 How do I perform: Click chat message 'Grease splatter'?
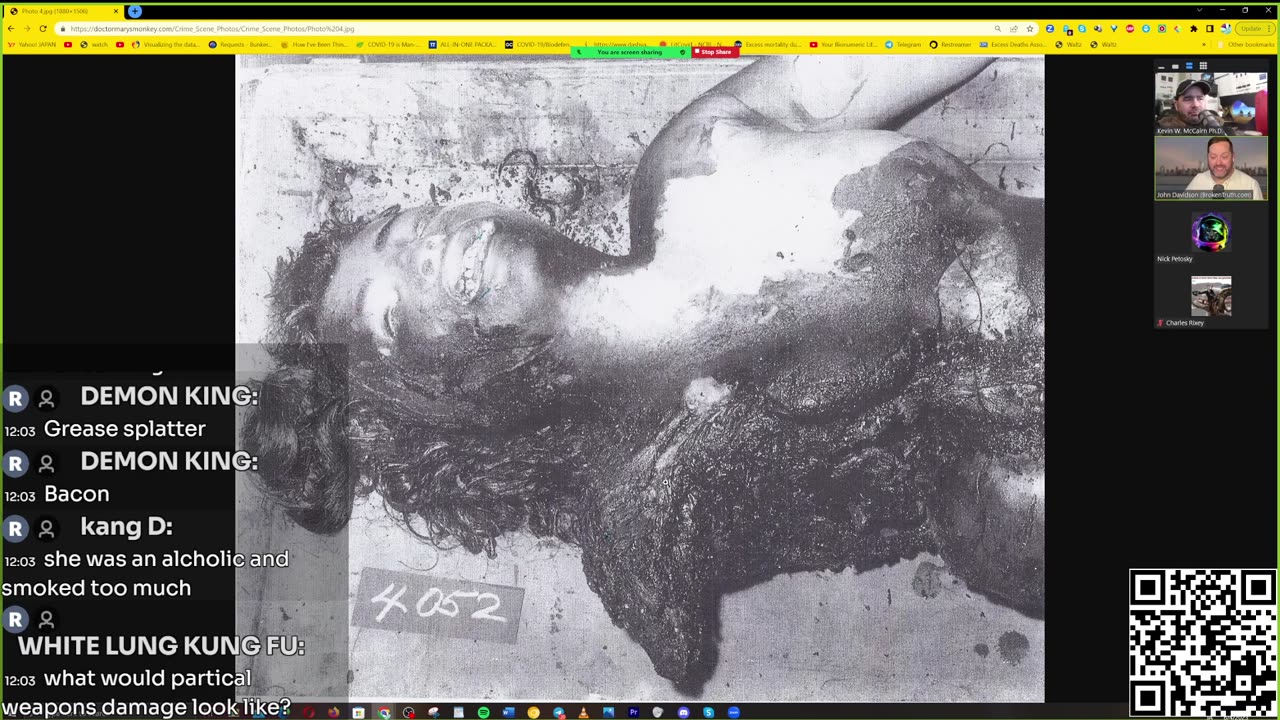coord(124,429)
